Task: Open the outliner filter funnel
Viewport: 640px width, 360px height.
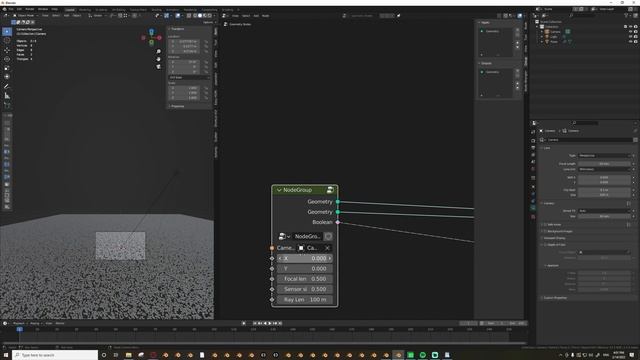Action: [x=626, y=16]
